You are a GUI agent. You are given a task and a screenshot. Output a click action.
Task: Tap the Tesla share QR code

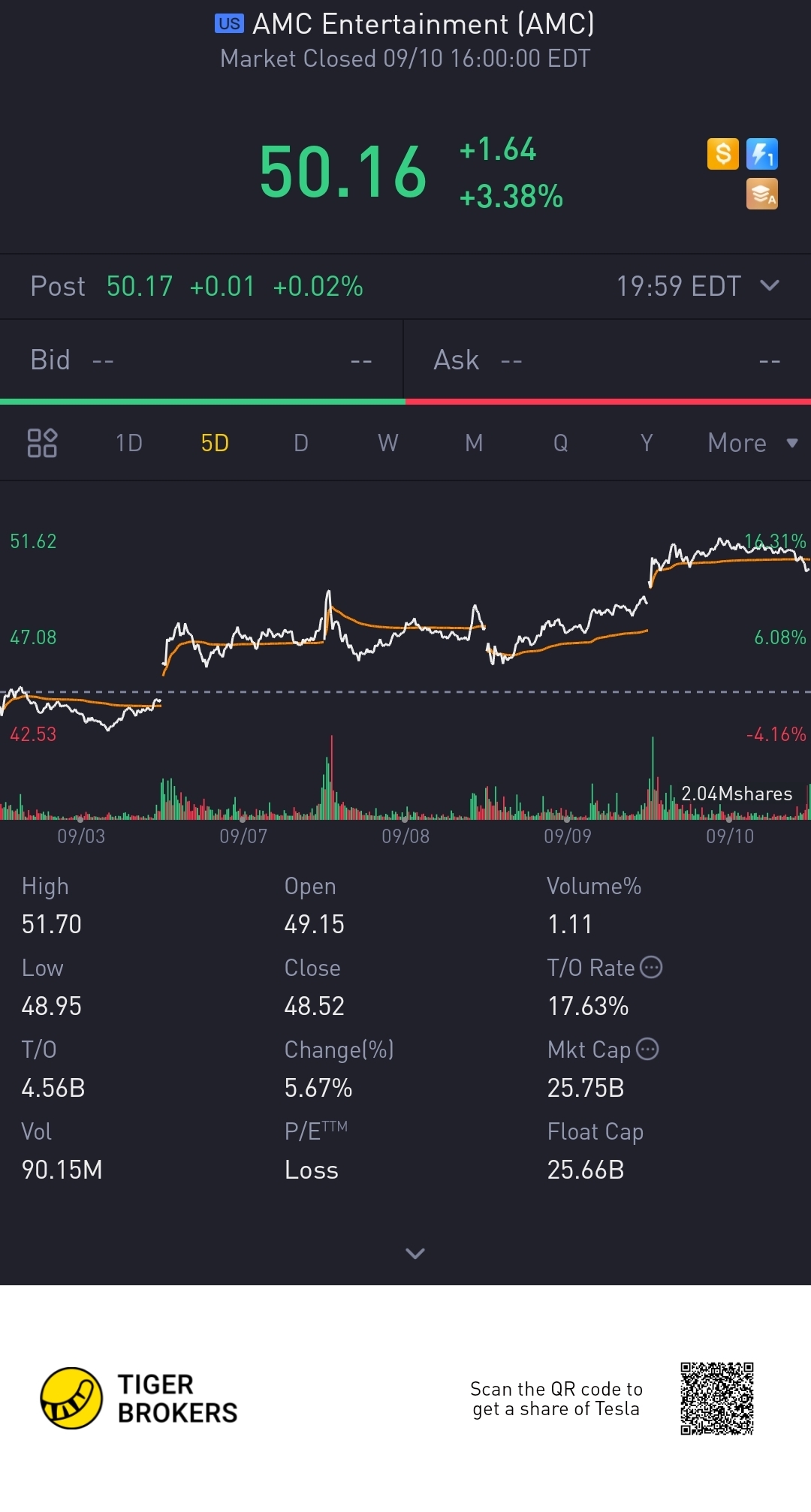click(x=717, y=1398)
